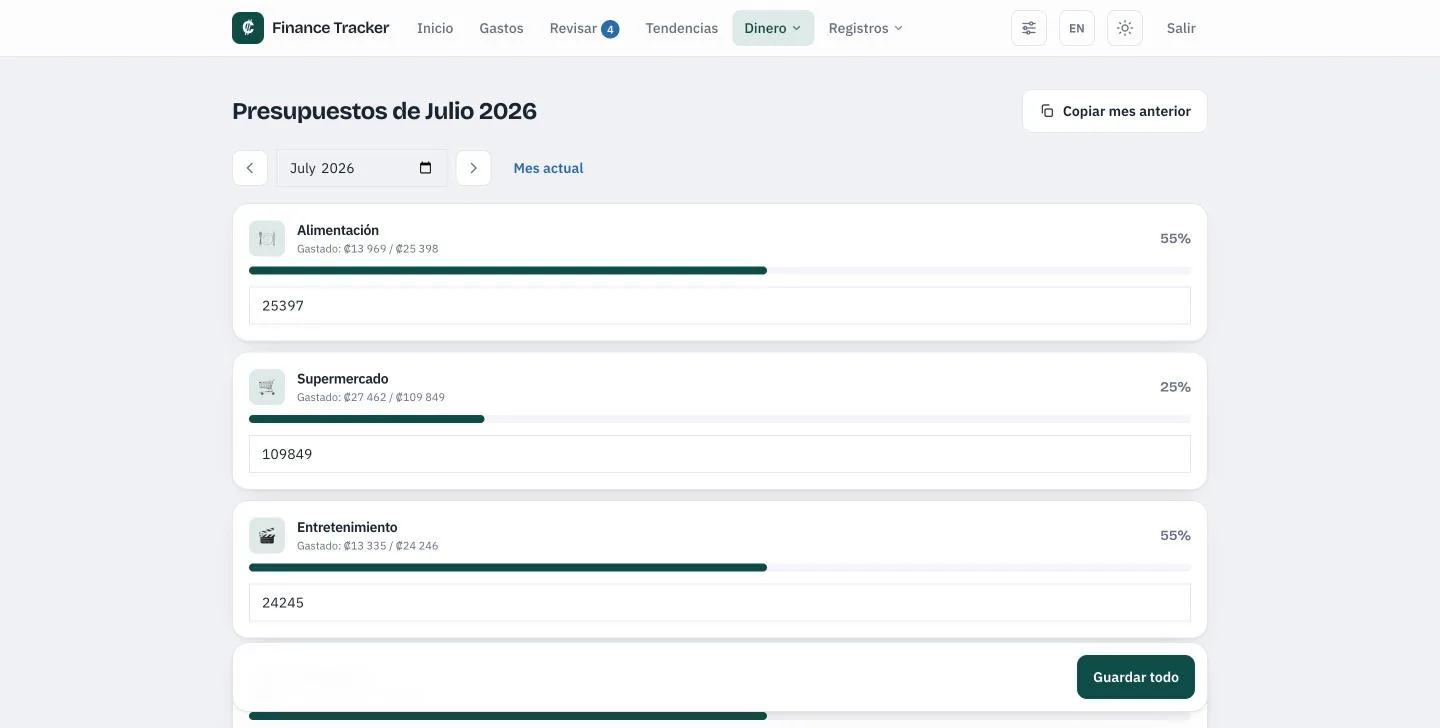Click the Guardar todo button
Image resolution: width=1440 pixels, height=728 pixels.
pos(1136,677)
